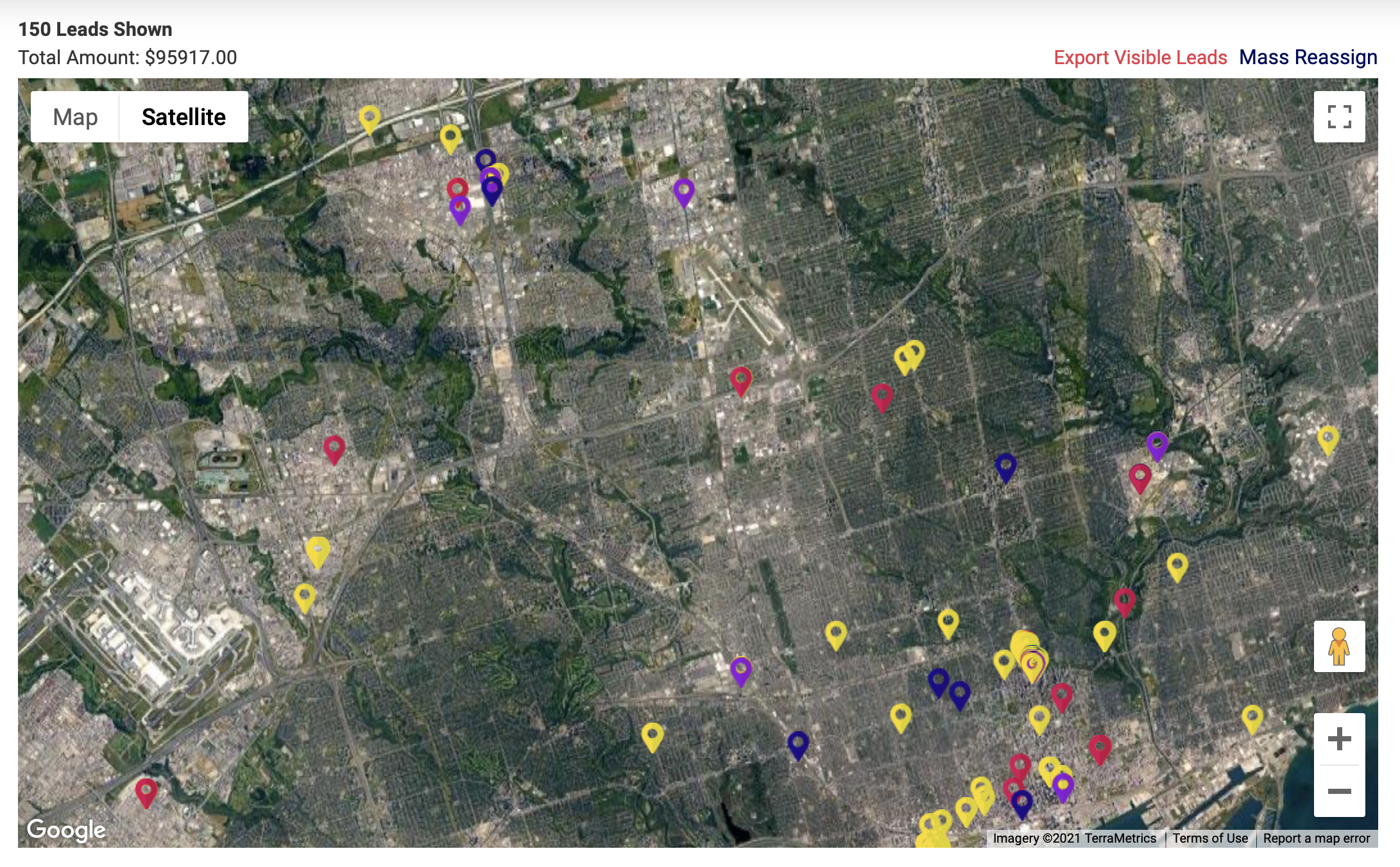Click Export Visible Leads link
This screenshot has height=867, width=1400.
pos(1140,57)
